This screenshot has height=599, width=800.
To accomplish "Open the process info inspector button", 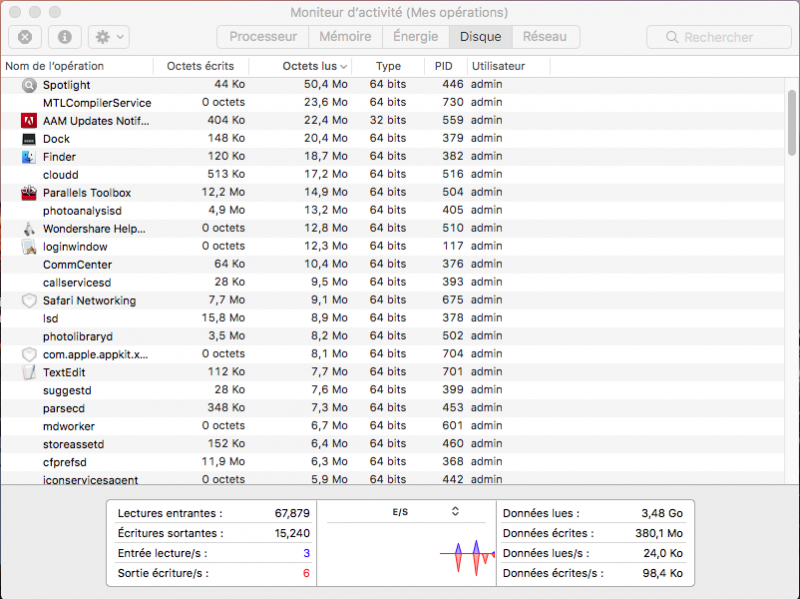I will click(64, 37).
